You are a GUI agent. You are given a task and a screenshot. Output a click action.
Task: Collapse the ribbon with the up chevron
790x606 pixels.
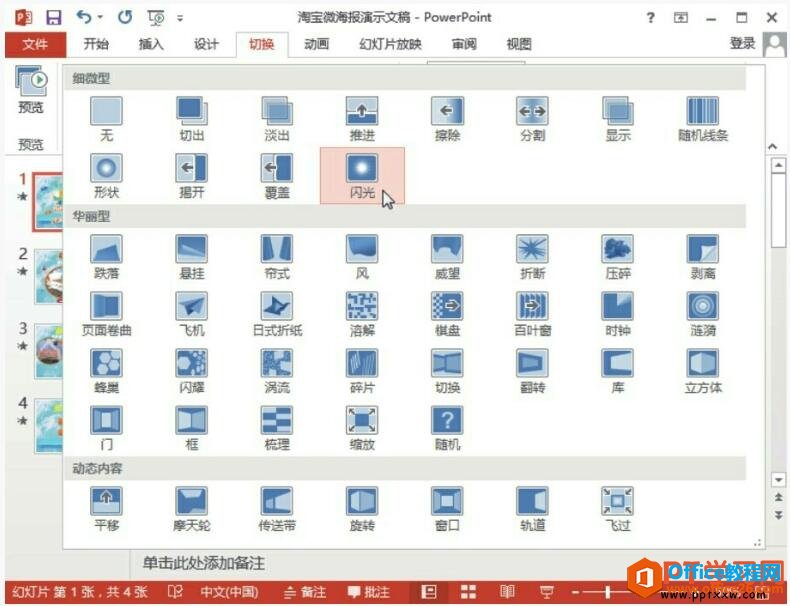click(x=772, y=147)
